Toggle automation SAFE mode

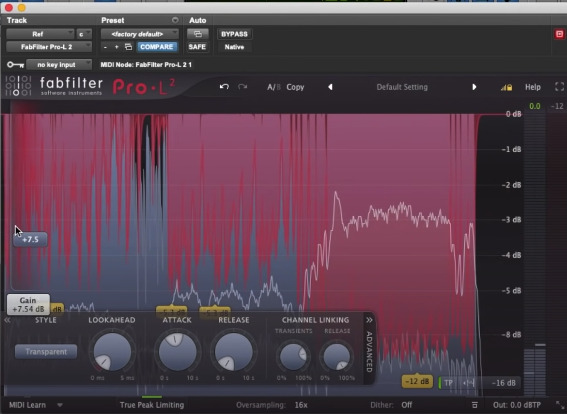[197, 47]
